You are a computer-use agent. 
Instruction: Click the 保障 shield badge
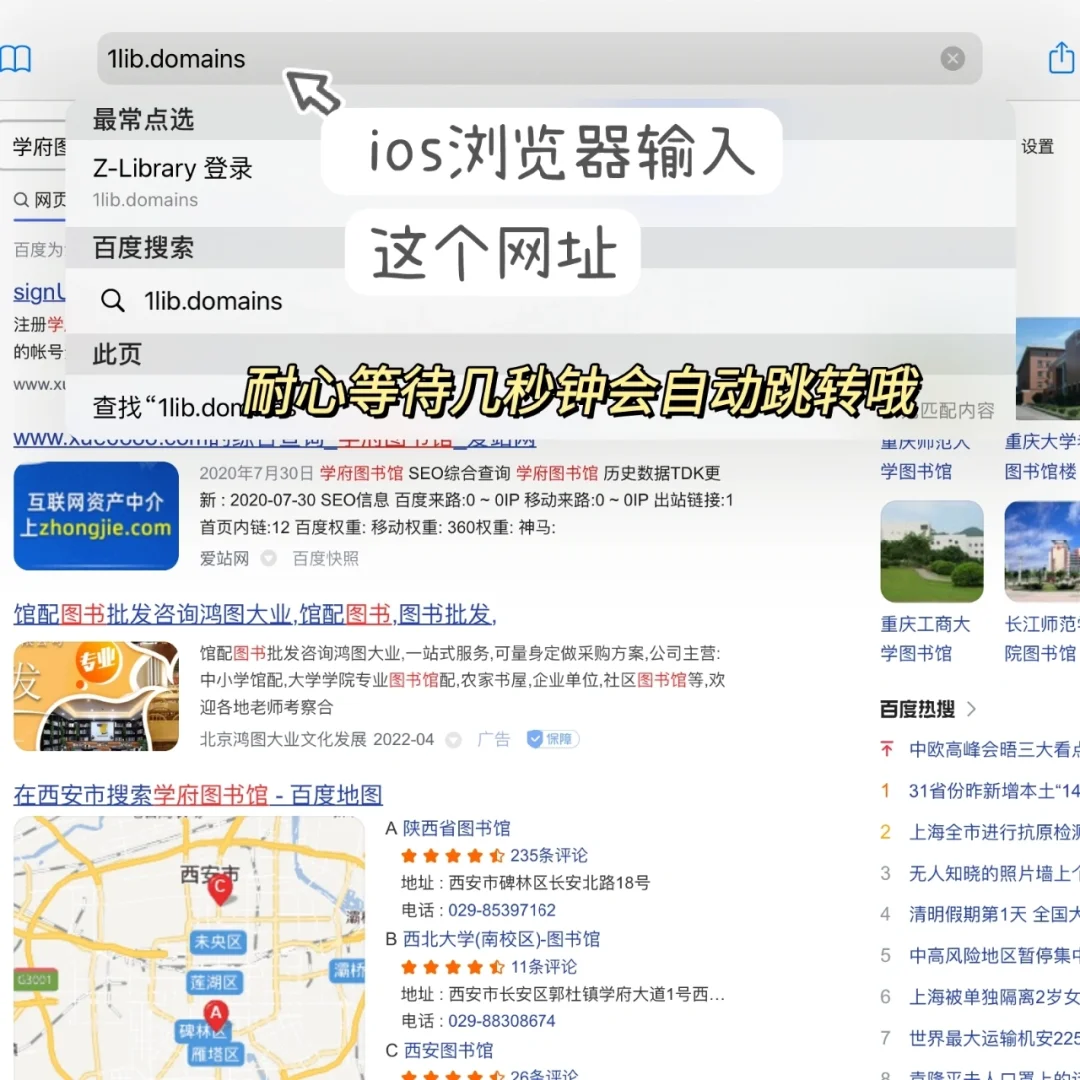[552, 739]
